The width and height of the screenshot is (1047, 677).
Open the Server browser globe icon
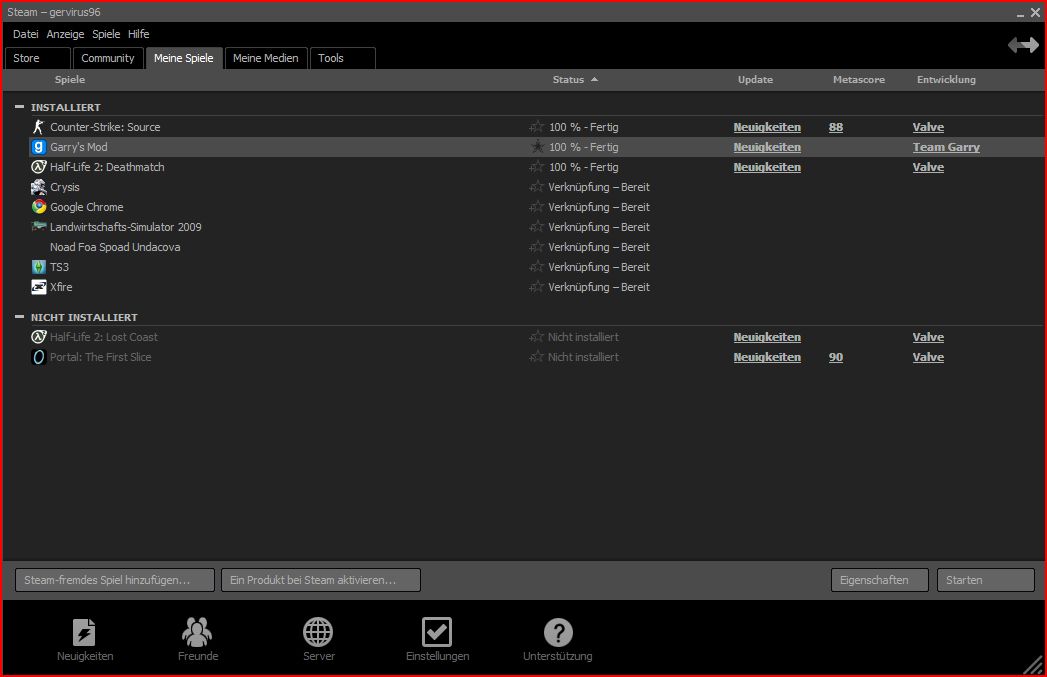click(x=318, y=632)
